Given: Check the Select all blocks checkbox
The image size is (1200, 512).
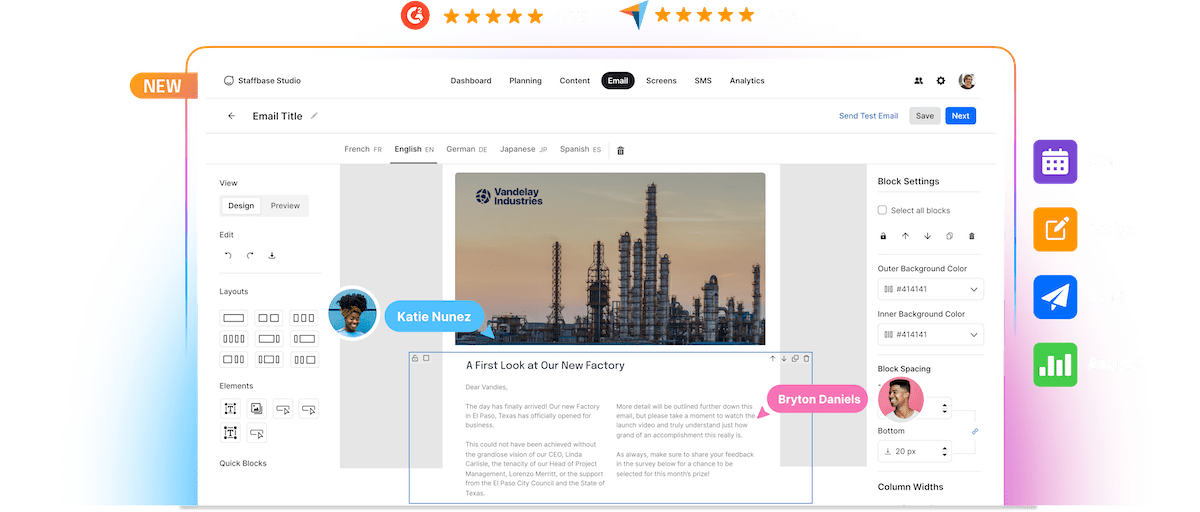Looking at the screenshot, I should (882, 210).
